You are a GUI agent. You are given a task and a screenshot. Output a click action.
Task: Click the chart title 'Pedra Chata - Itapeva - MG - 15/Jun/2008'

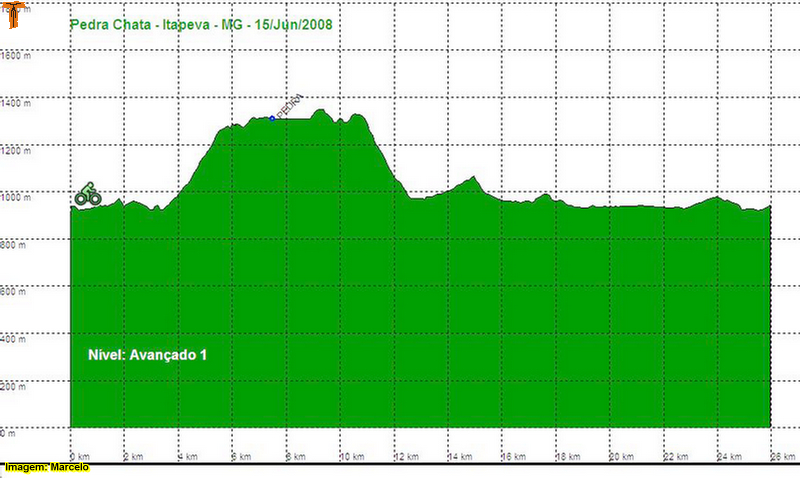coord(201,25)
